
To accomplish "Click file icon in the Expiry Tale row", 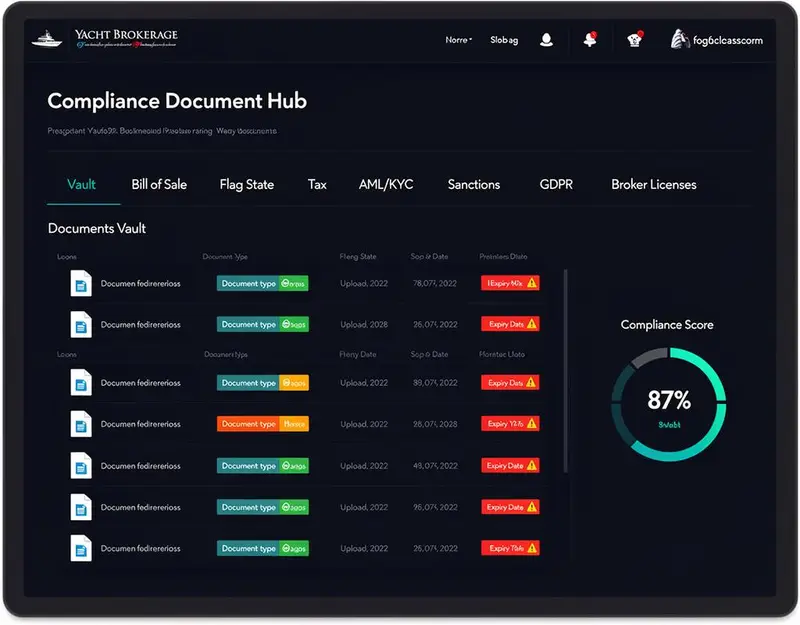I will [81, 548].
